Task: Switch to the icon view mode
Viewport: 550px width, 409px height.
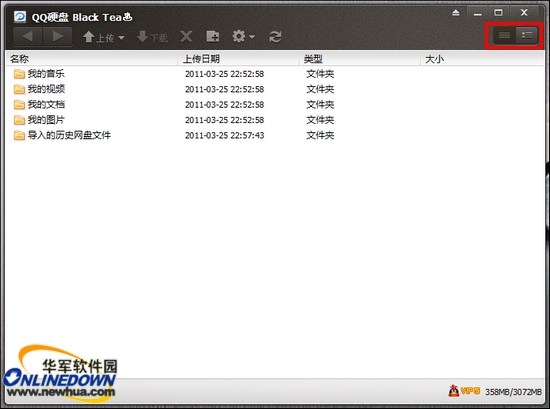Action: tap(504, 35)
